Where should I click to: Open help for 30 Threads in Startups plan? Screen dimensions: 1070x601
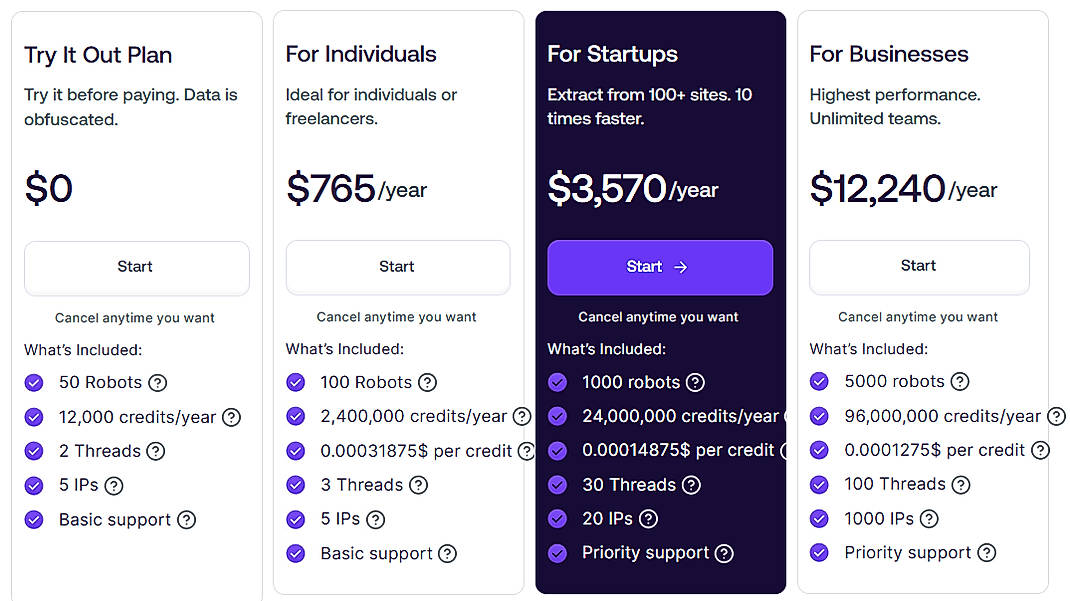click(x=691, y=485)
